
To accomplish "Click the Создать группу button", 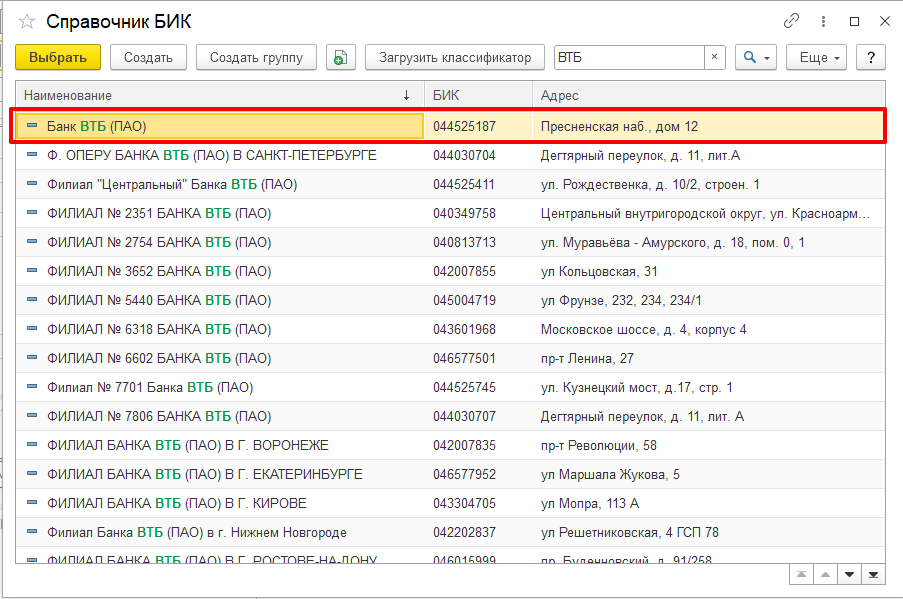I will click(256, 58).
